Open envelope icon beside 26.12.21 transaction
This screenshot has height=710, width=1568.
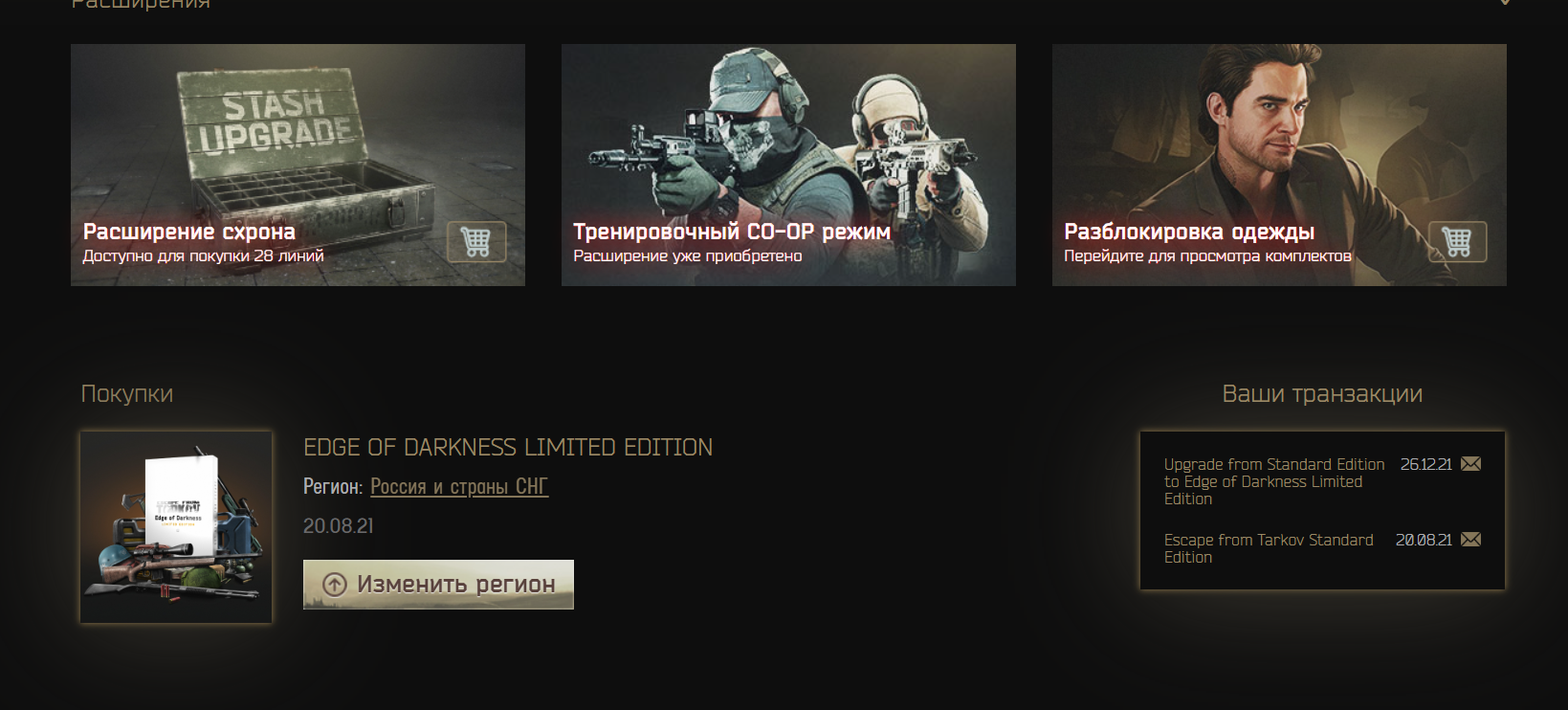(1471, 464)
